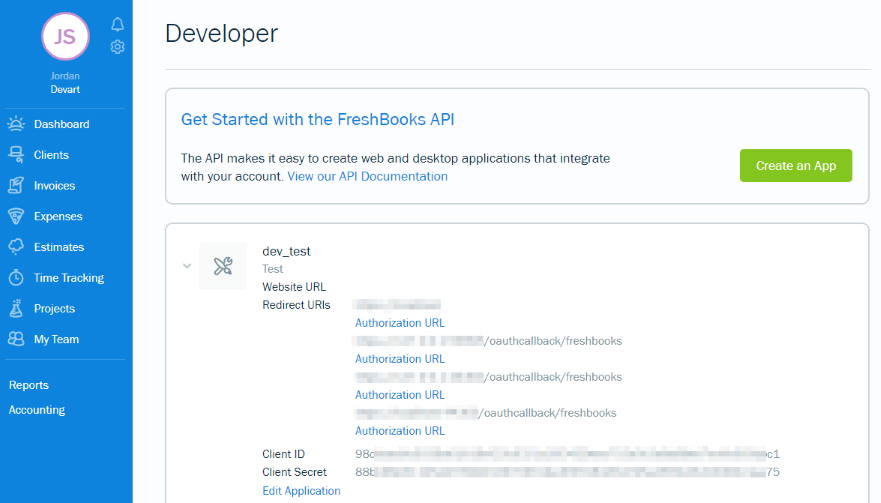Screen dimensions: 881x503
Task: Click the second Authorization URL link
Action: pyautogui.click(x=399, y=359)
